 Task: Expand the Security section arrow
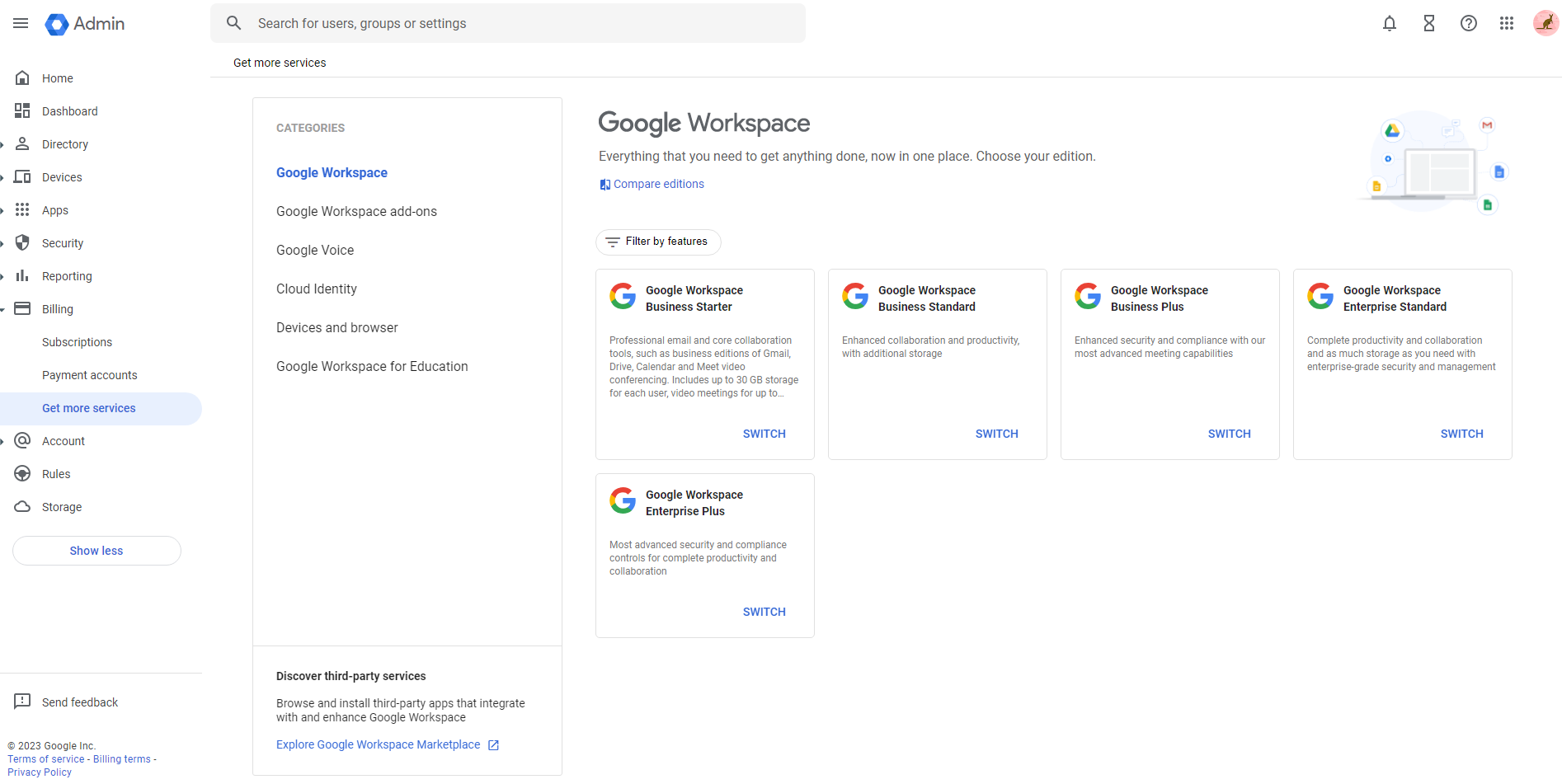click(x=2, y=243)
